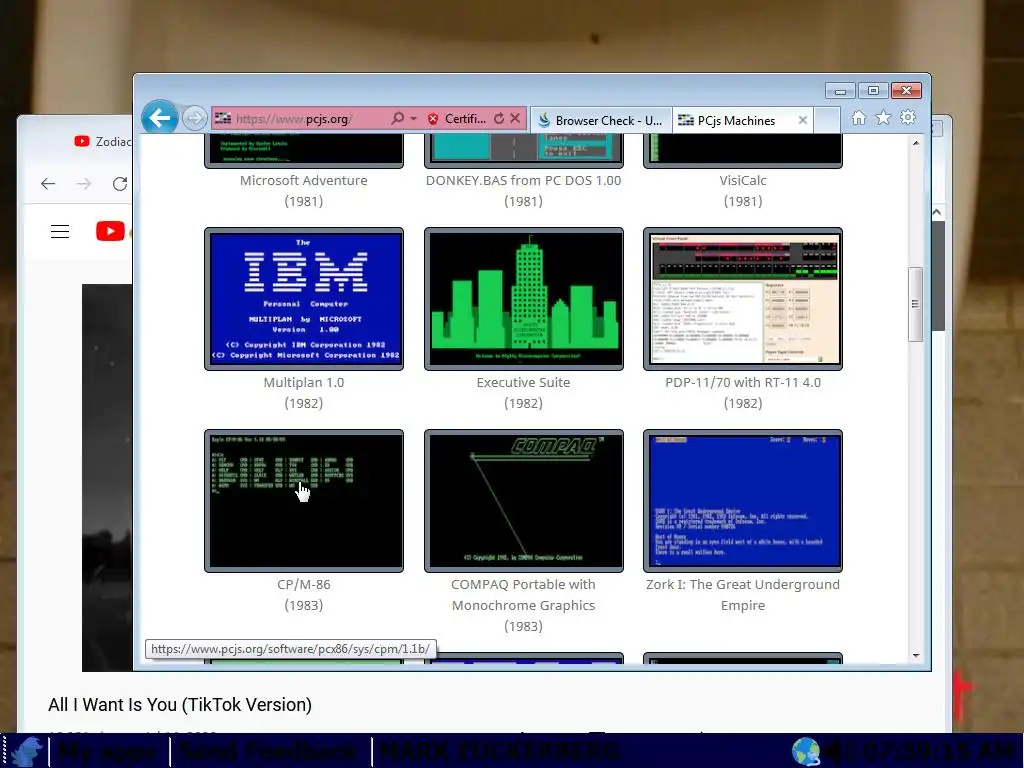Click the forward arrow in Internet Explorer
This screenshot has width=1024, height=768.
[x=194, y=118]
